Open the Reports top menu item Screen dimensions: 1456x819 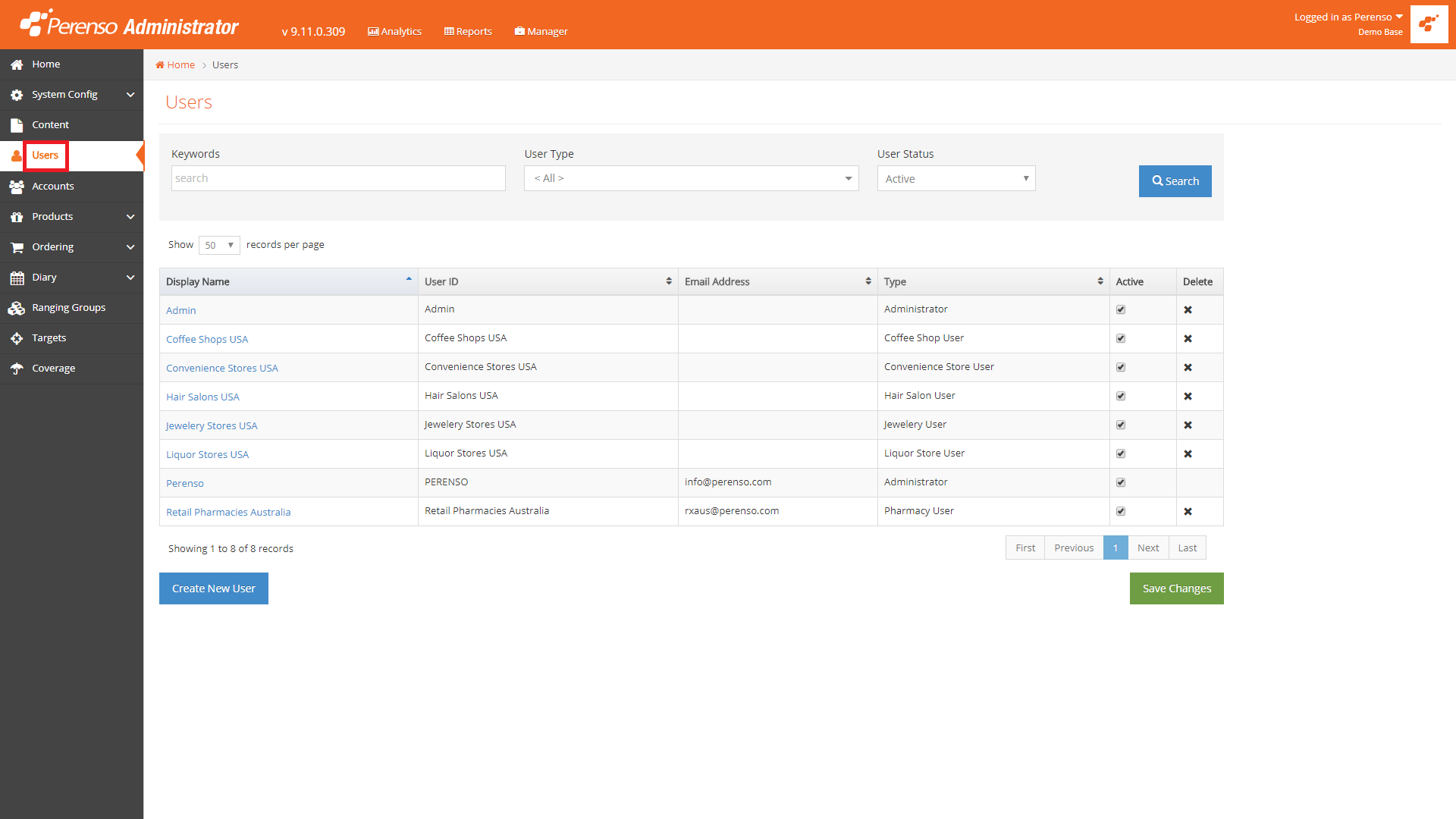pyautogui.click(x=468, y=31)
